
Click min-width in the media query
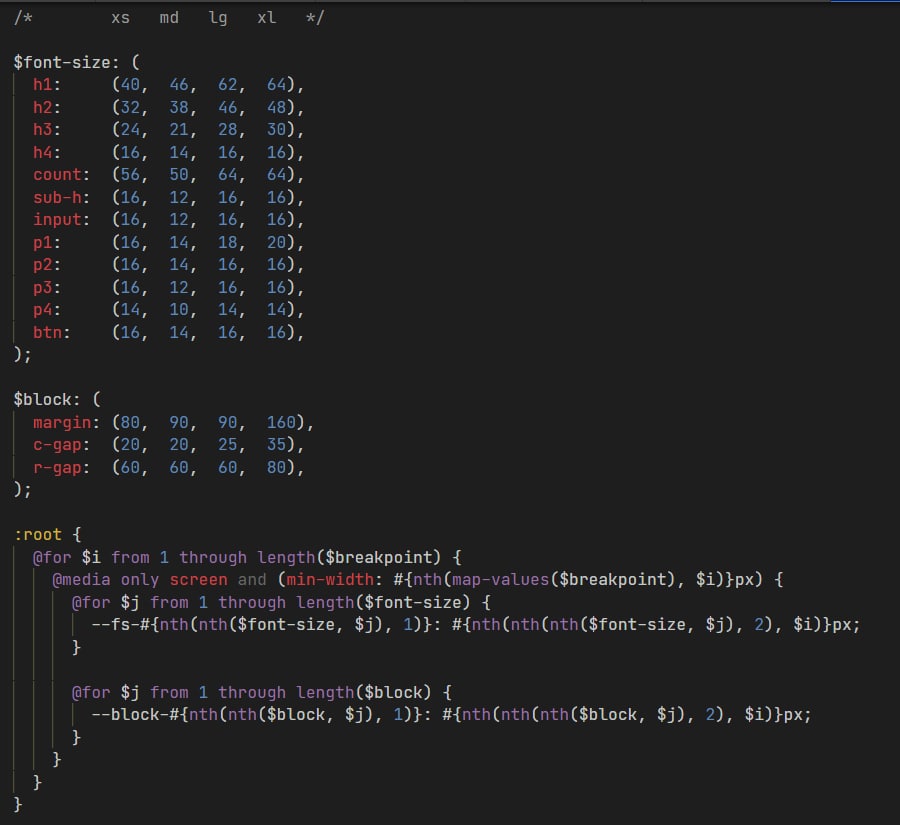point(329,579)
